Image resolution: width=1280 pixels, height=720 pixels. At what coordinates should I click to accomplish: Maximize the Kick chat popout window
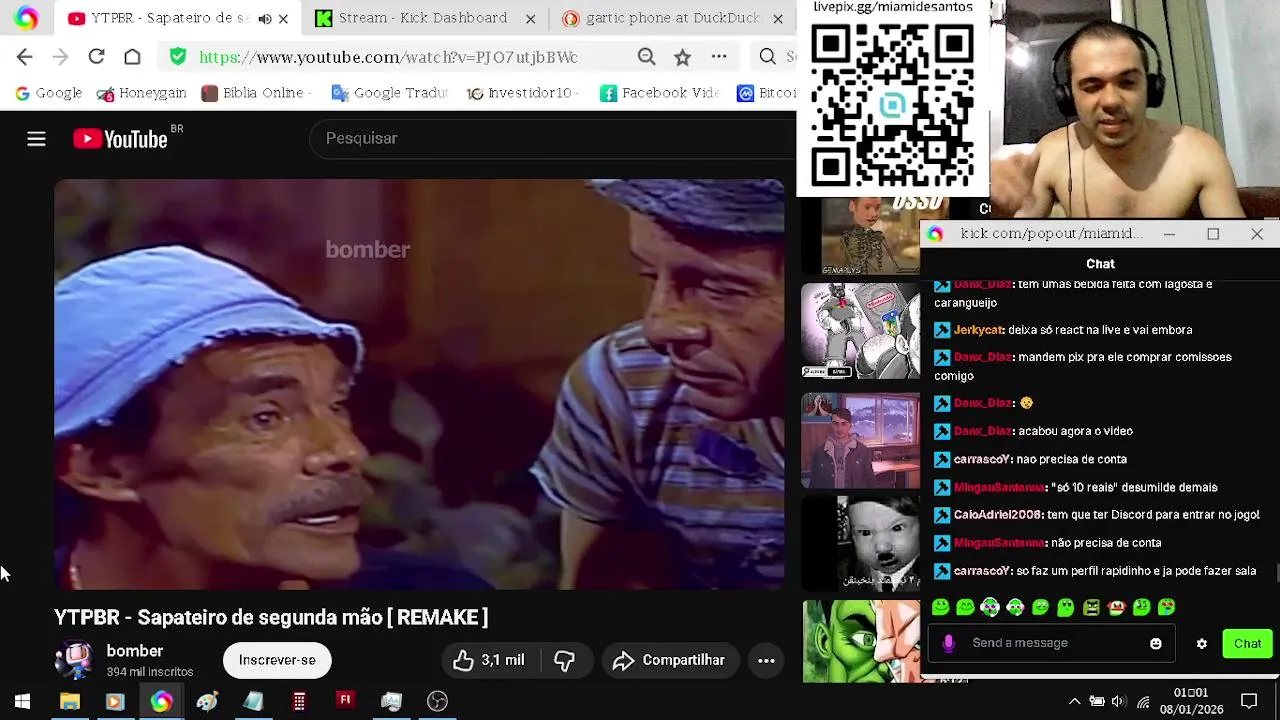(1213, 234)
